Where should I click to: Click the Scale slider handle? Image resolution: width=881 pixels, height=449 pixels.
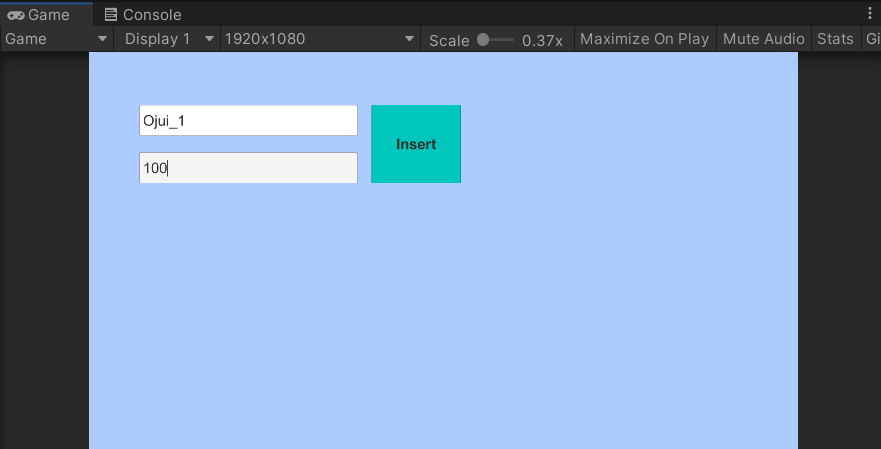[x=483, y=39]
